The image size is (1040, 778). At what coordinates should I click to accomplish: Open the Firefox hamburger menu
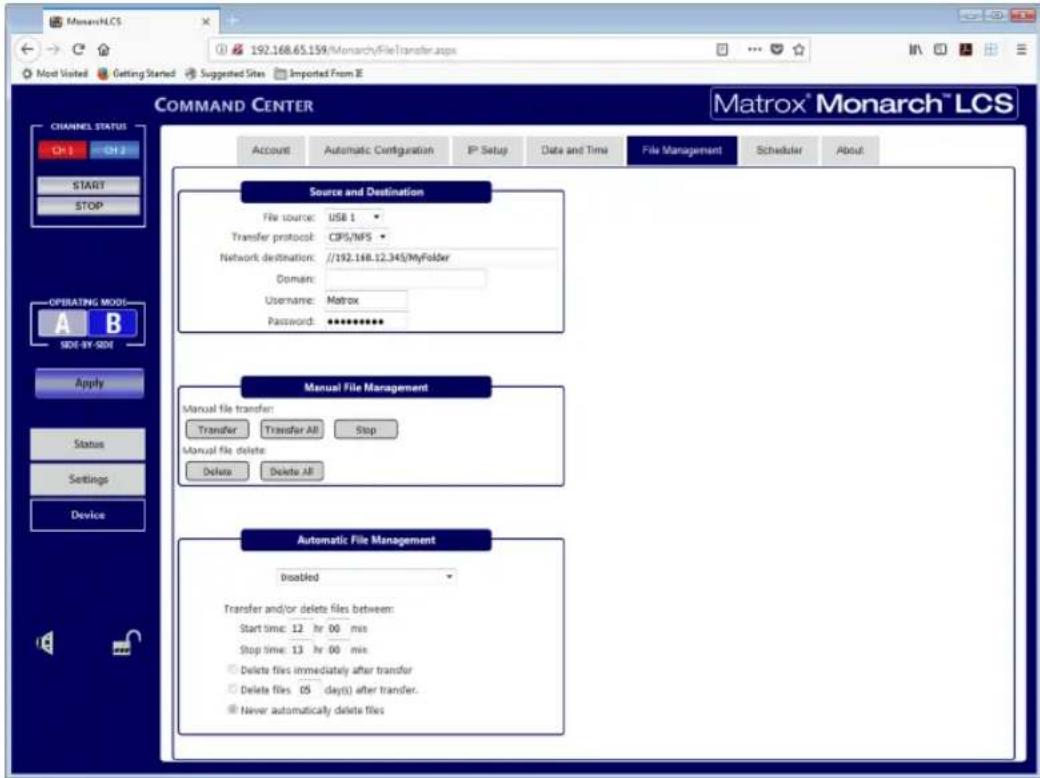tap(1021, 50)
